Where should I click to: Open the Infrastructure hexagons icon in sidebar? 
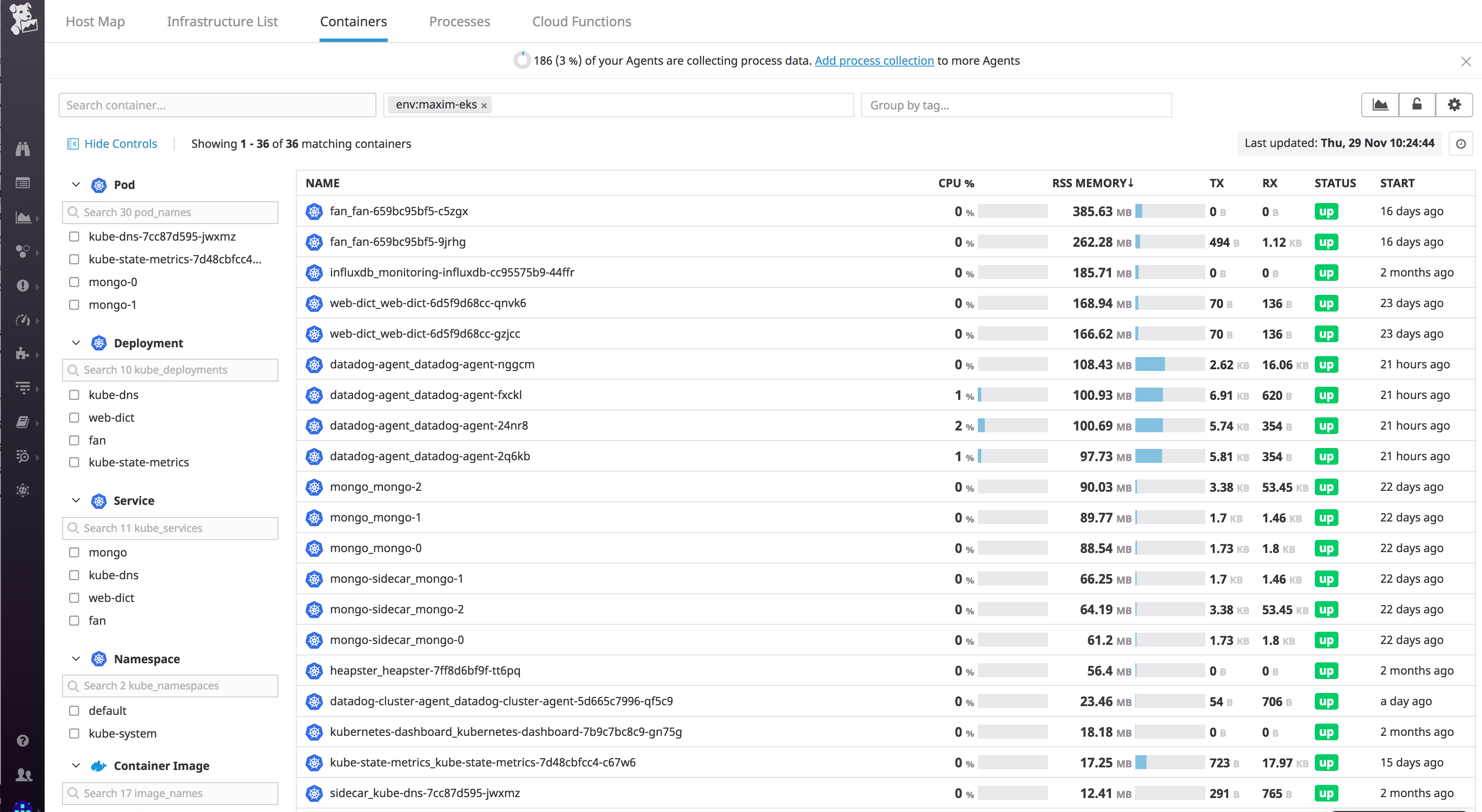(23, 251)
